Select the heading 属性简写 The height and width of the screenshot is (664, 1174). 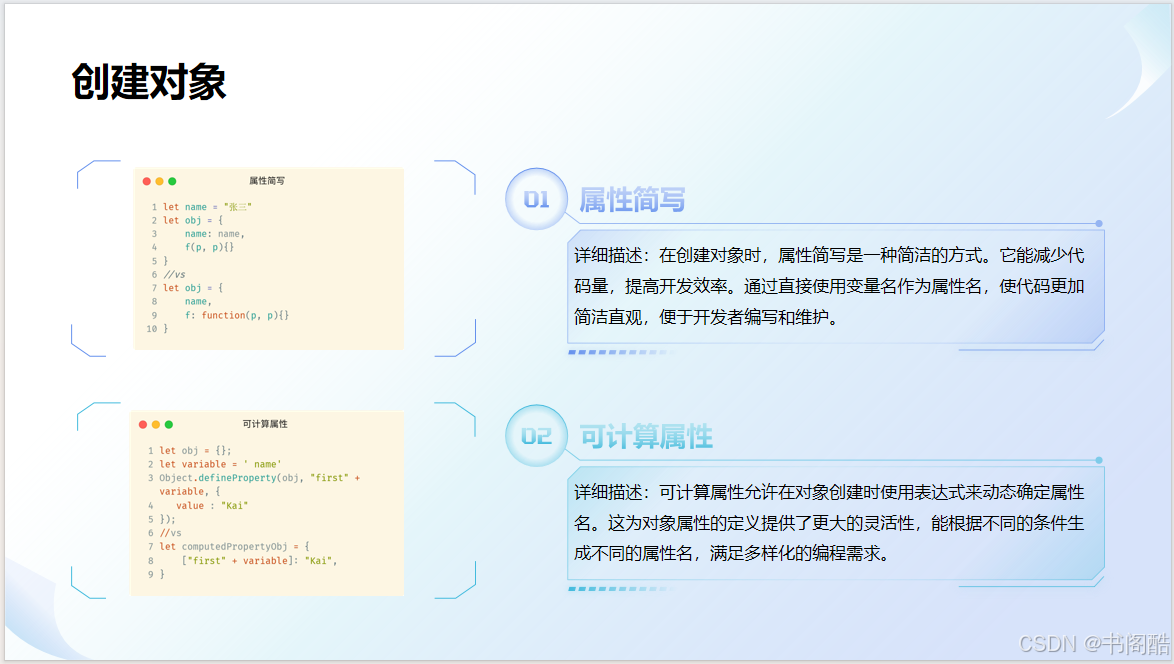click(632, 200)
